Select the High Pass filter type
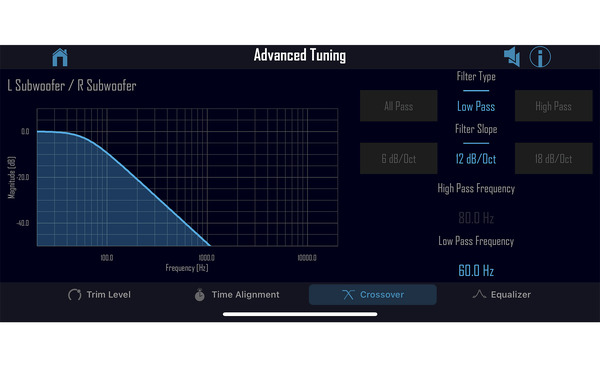Image resolution: width=600 pixels, height=368 pixels. click(x=553, y=106)
